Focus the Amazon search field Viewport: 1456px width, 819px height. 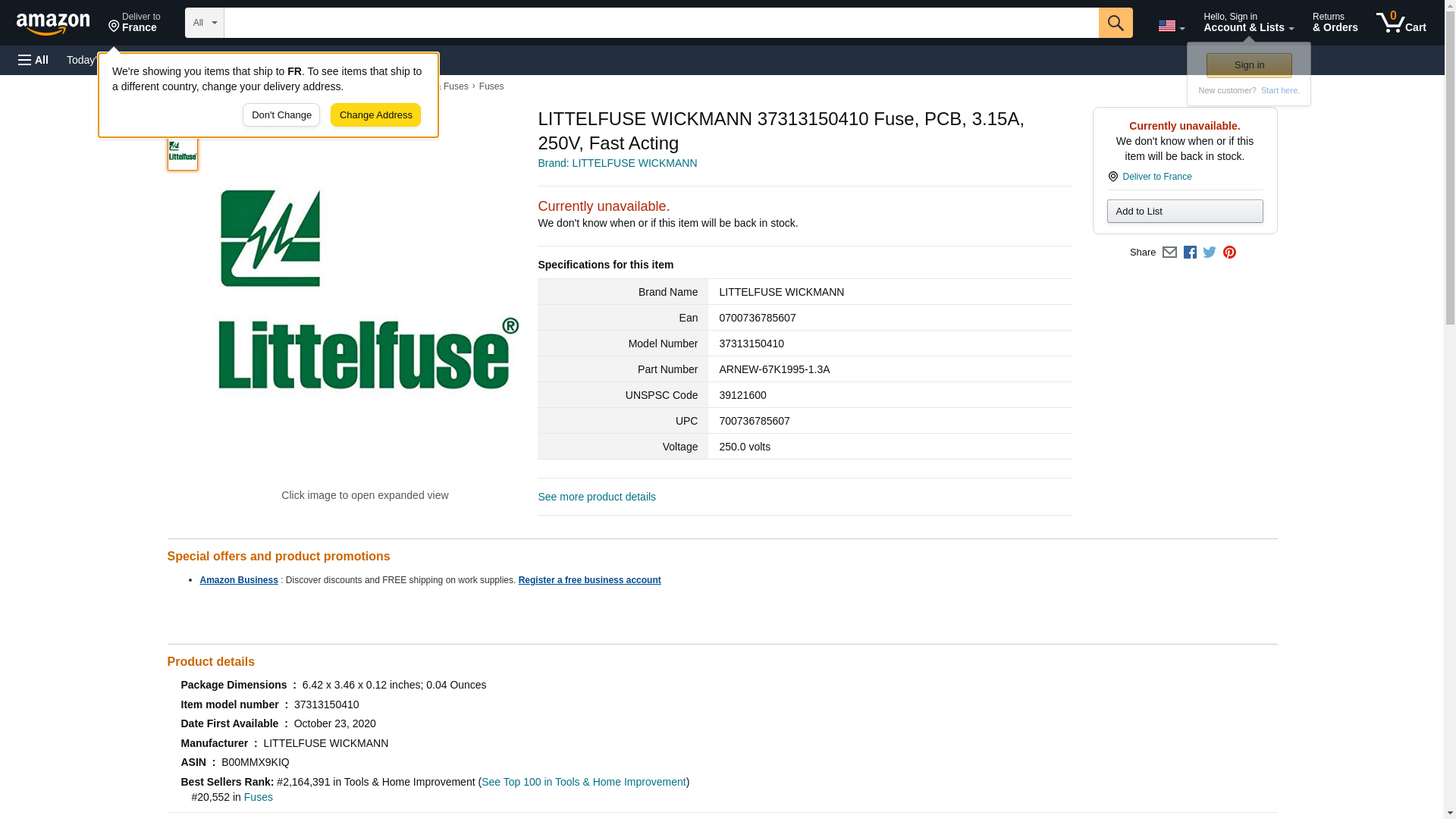(x=661, y=23)
